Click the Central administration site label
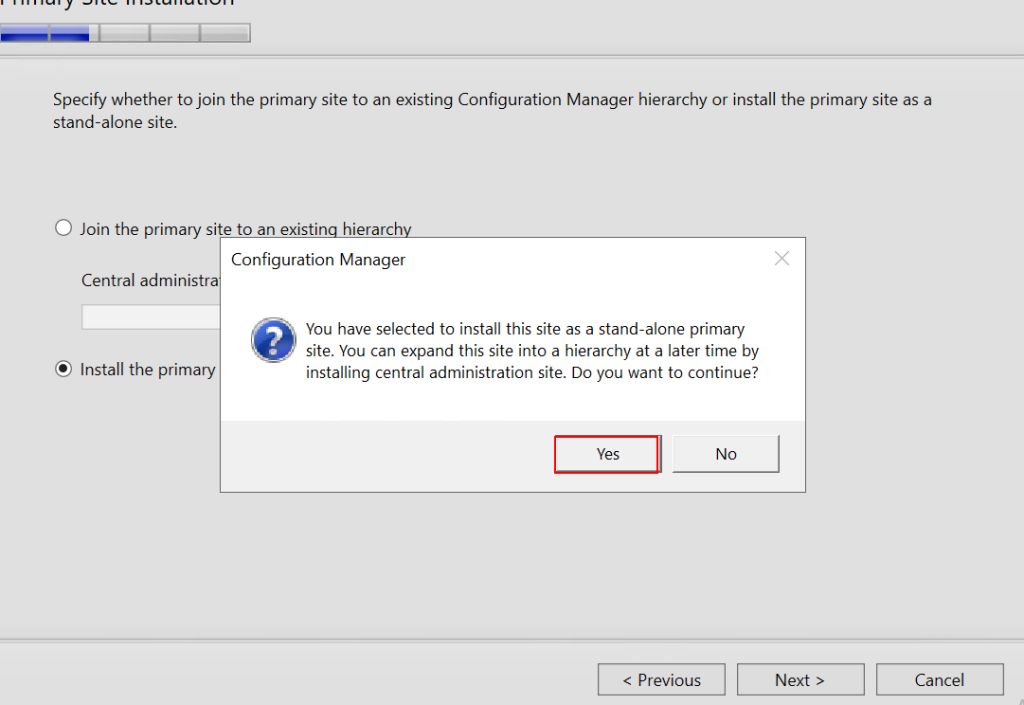Screen dimensions: 1024x705 [x=150, y=281]
